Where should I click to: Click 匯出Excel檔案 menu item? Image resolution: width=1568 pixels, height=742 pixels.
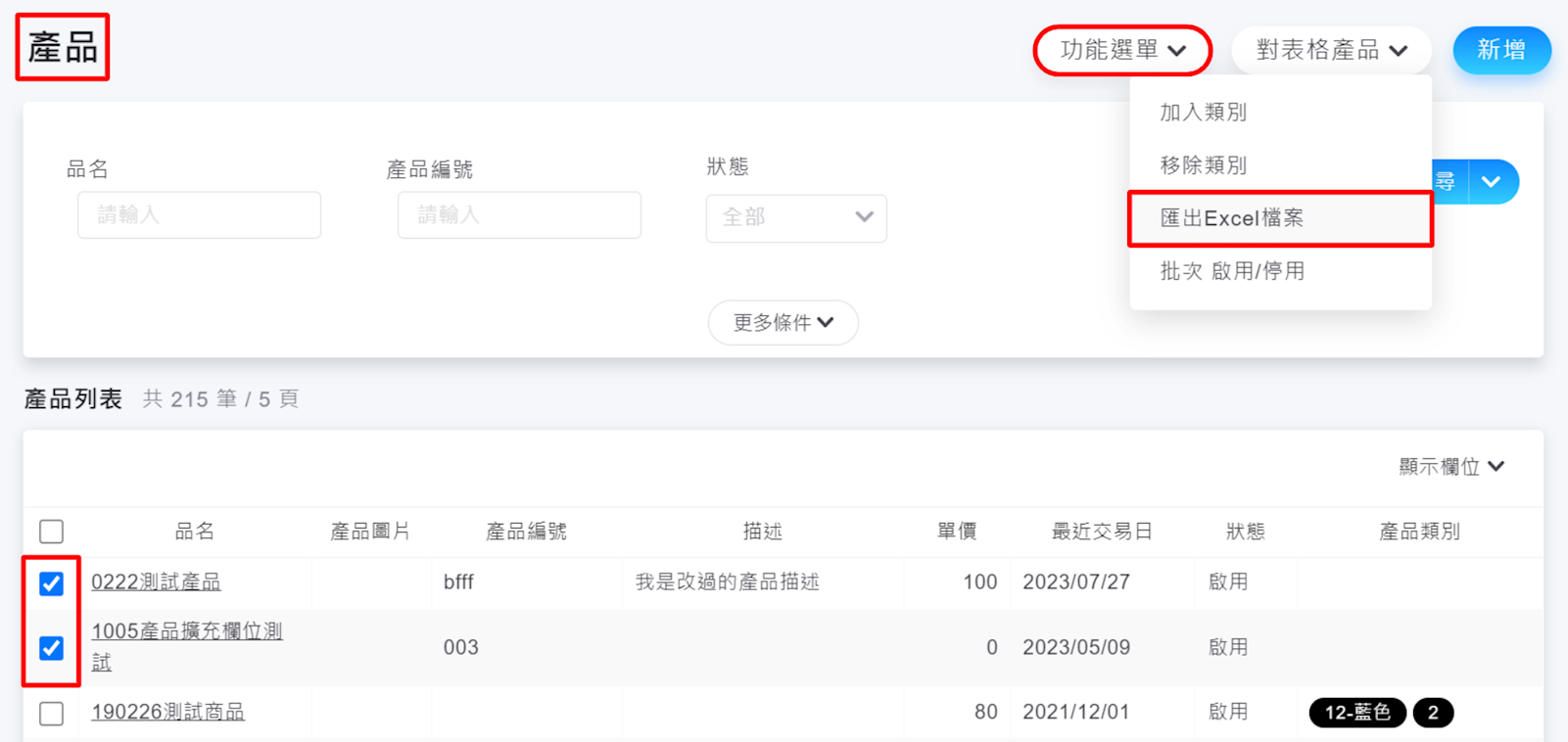pyautogui.click(x=1231, y=218)
